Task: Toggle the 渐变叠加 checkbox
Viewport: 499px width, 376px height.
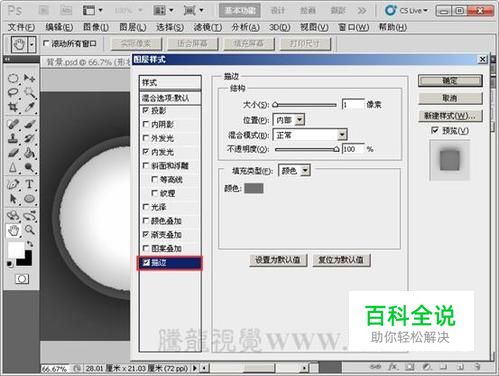Action: click(x=146, y=235)
